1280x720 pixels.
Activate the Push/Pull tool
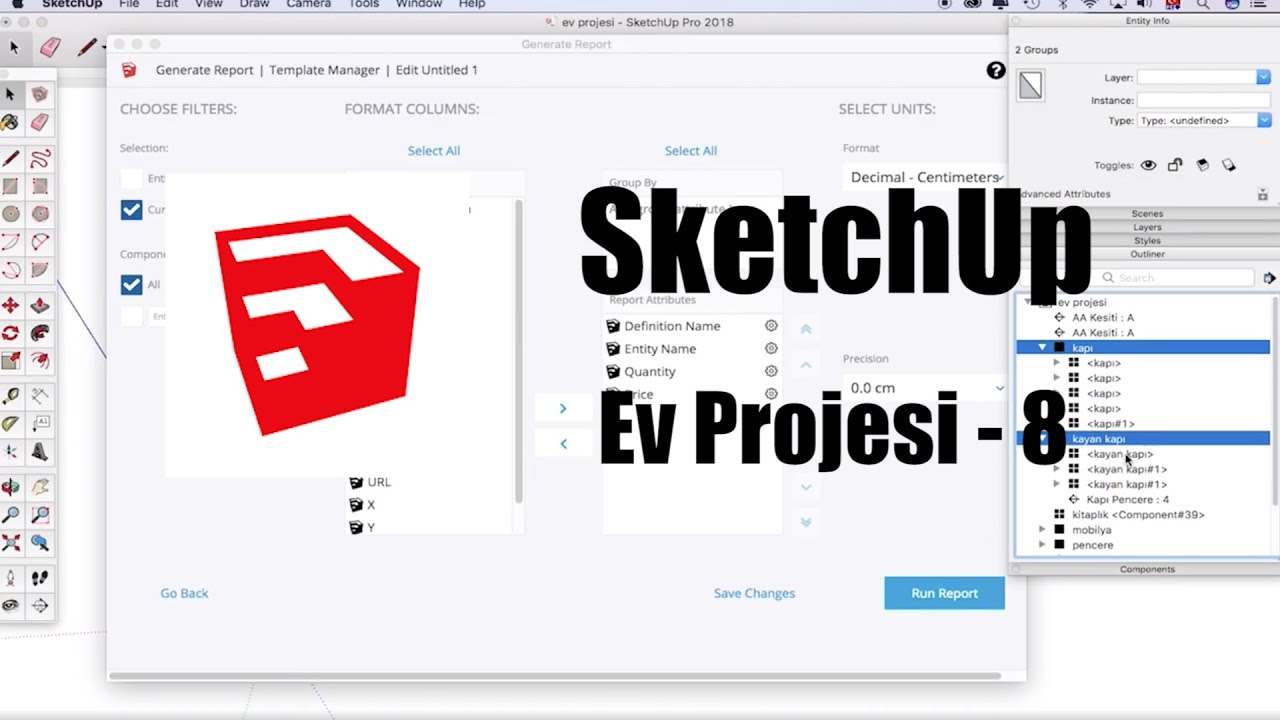click(40, 305)
